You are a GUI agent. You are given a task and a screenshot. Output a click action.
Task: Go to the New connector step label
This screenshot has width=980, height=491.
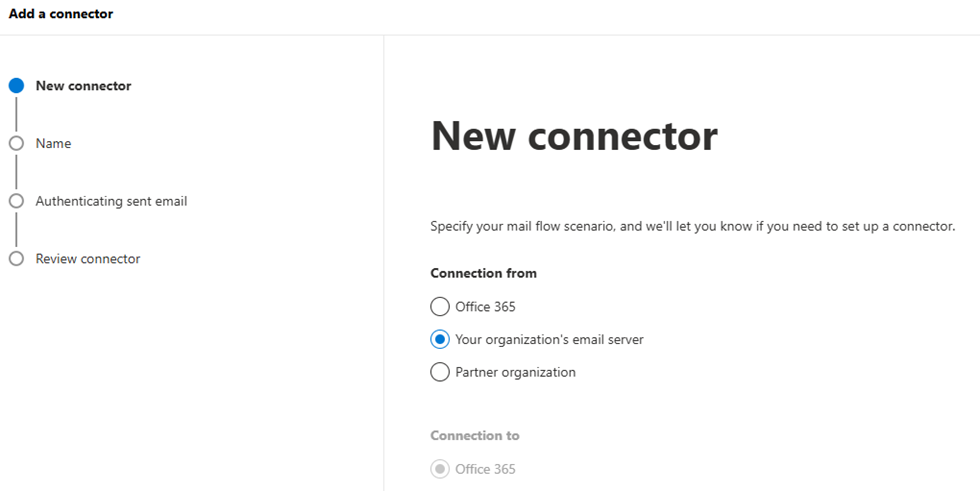(83, 86)
